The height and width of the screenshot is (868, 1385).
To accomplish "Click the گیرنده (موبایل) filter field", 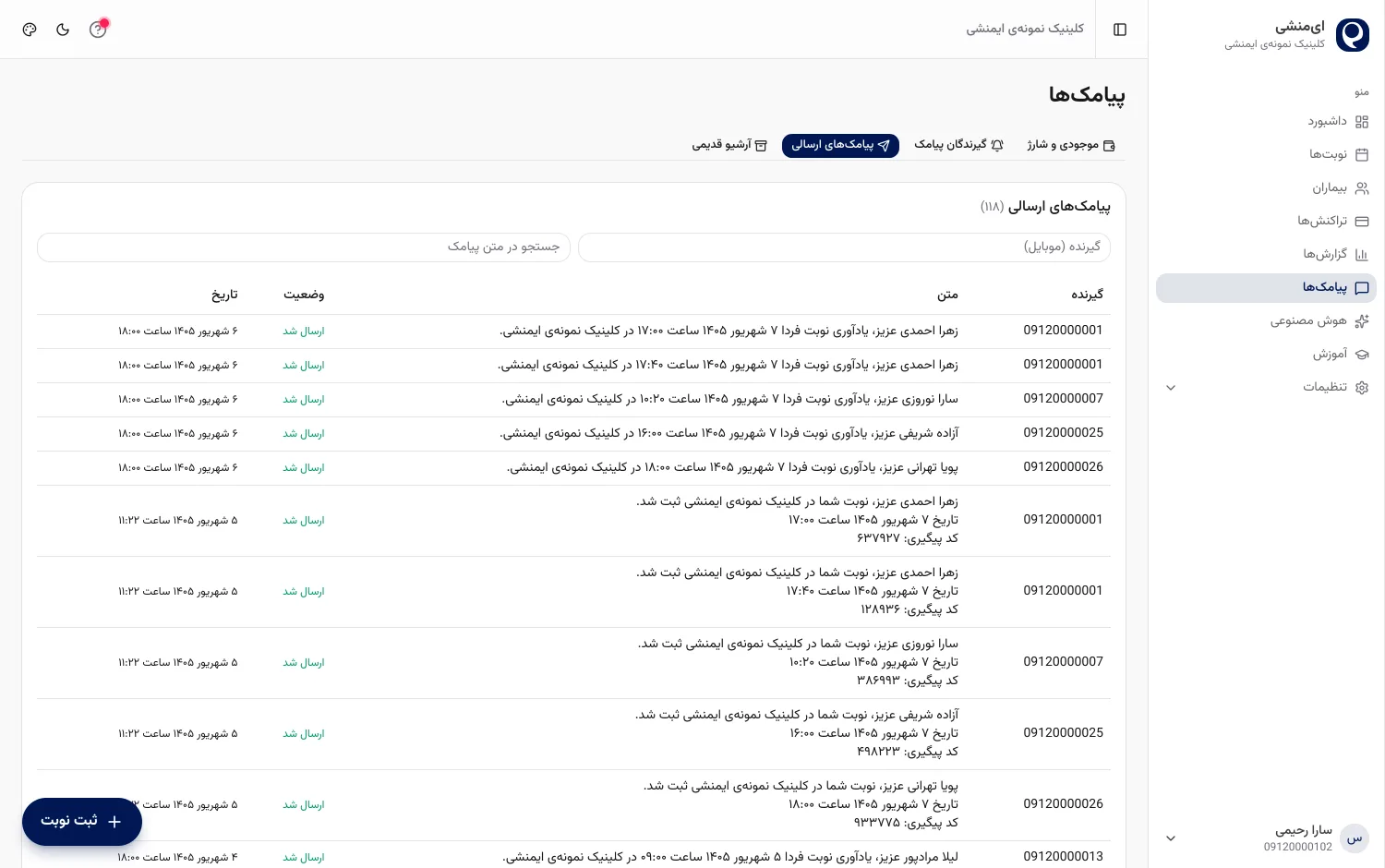I will click(844, 247).
